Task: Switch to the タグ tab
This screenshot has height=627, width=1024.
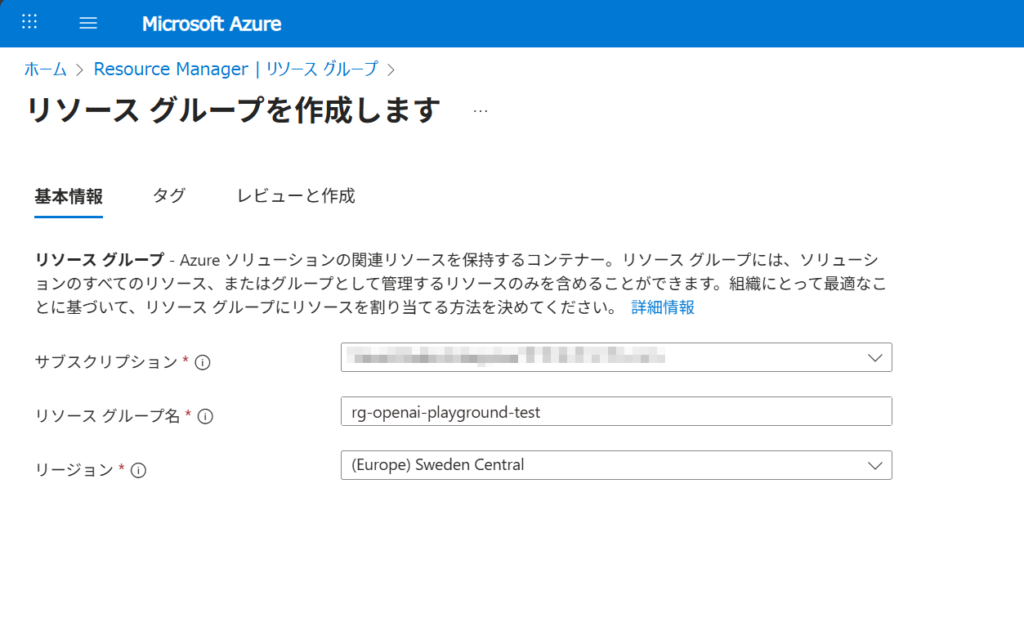Action: (x=169, y=196)
